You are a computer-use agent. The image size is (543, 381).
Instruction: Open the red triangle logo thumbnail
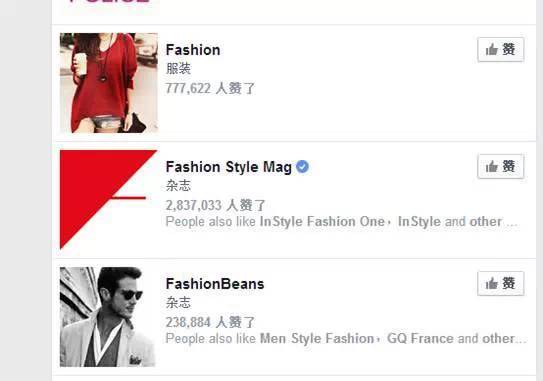point(109,200)
